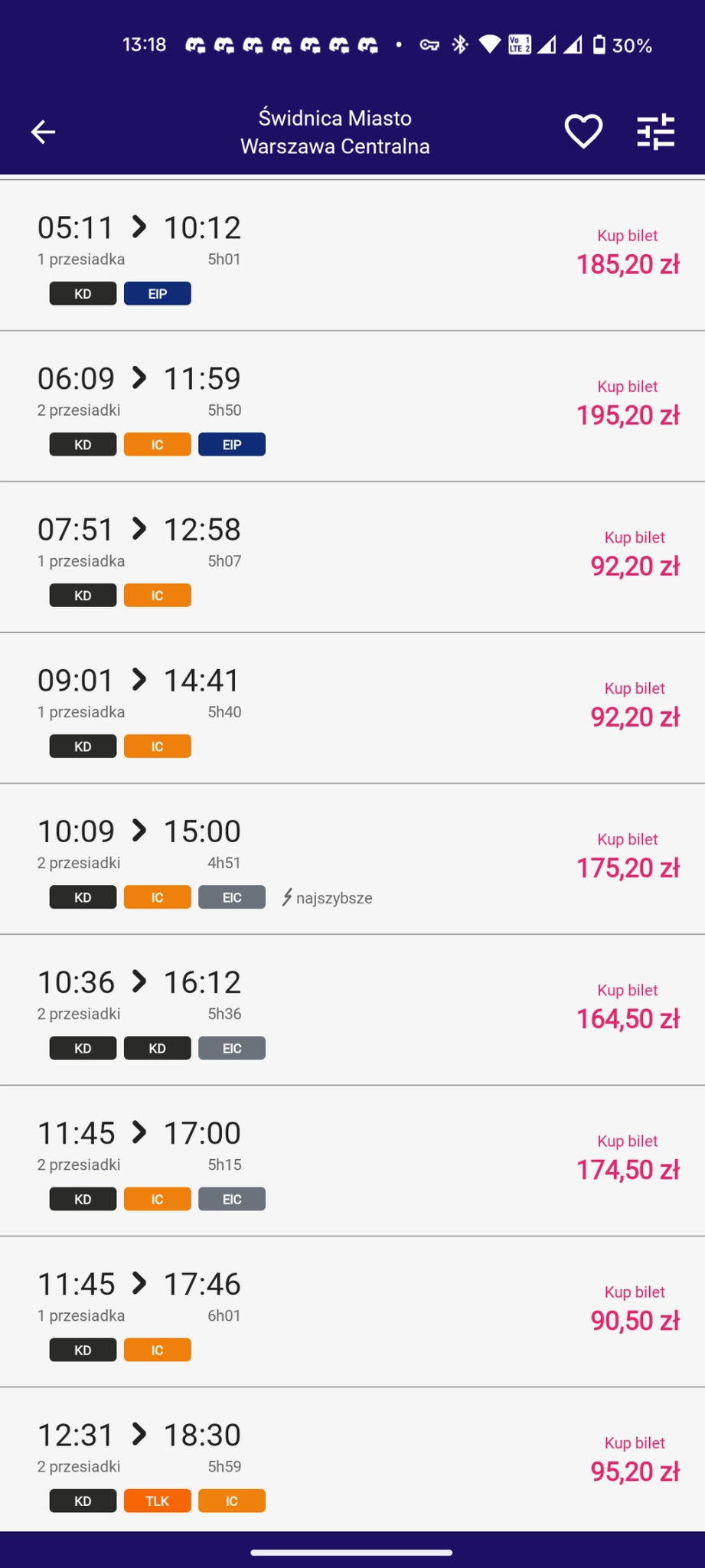Buy ticket for 195,20 zł

pos(627,403)
